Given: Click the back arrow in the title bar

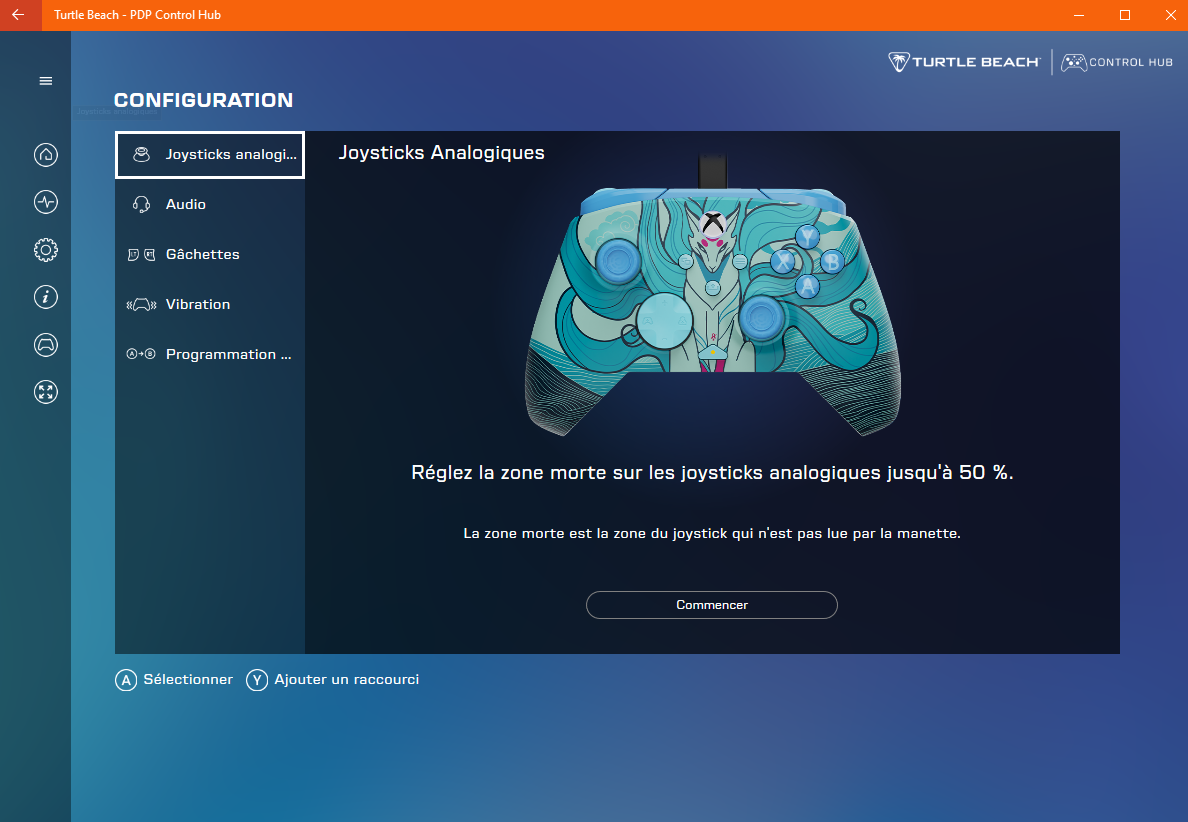Looking at the screenshot, I should click(20, 15).
